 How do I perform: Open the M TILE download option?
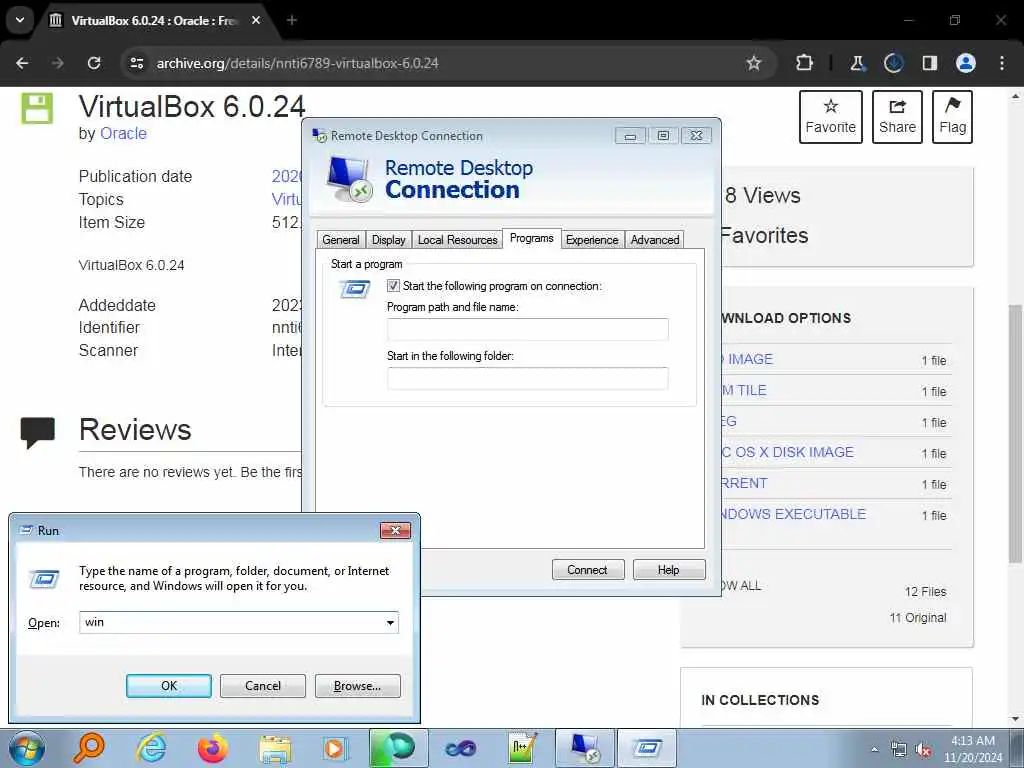tap(743, 390)
